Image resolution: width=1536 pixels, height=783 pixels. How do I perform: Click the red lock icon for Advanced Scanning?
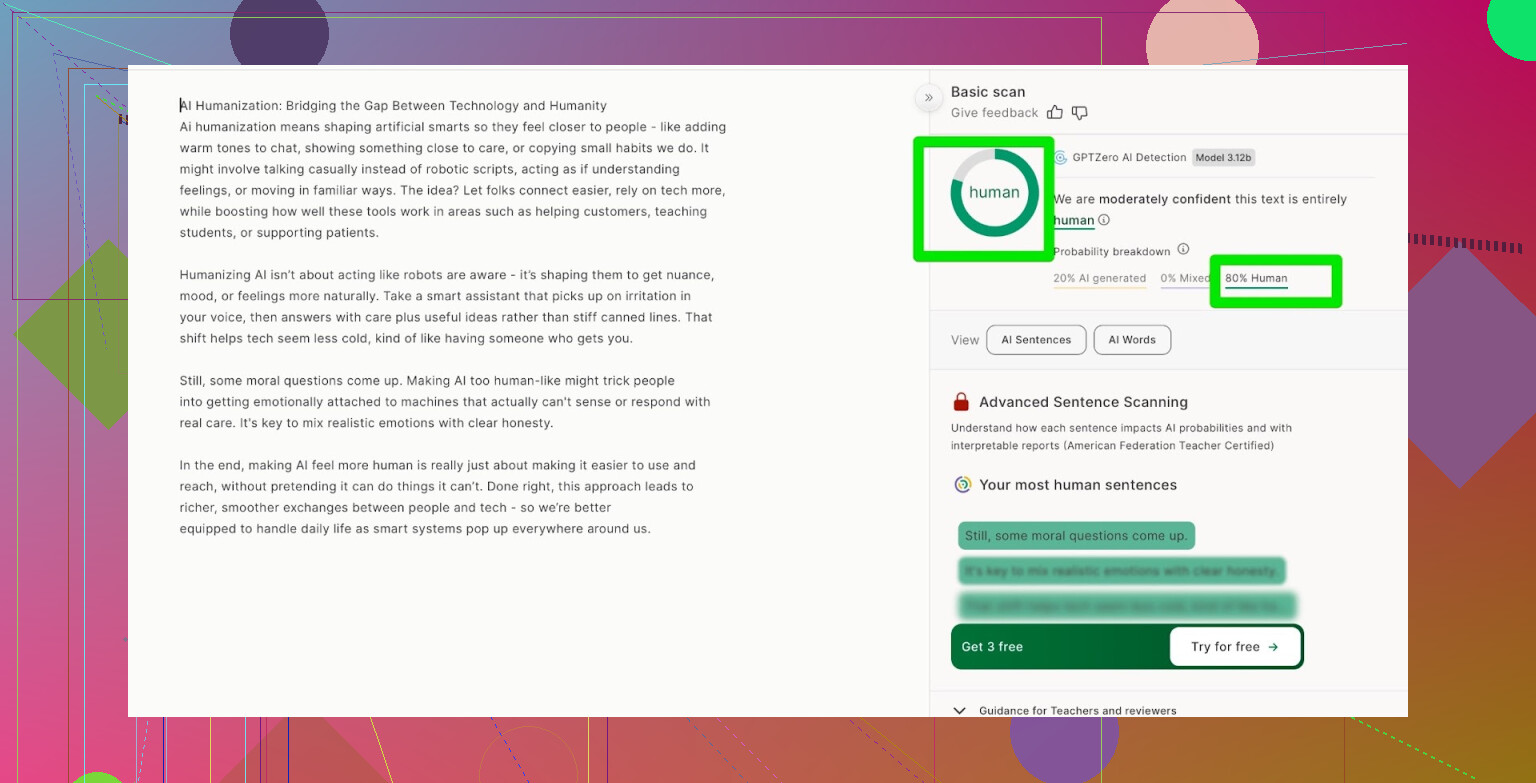[961, 402]
